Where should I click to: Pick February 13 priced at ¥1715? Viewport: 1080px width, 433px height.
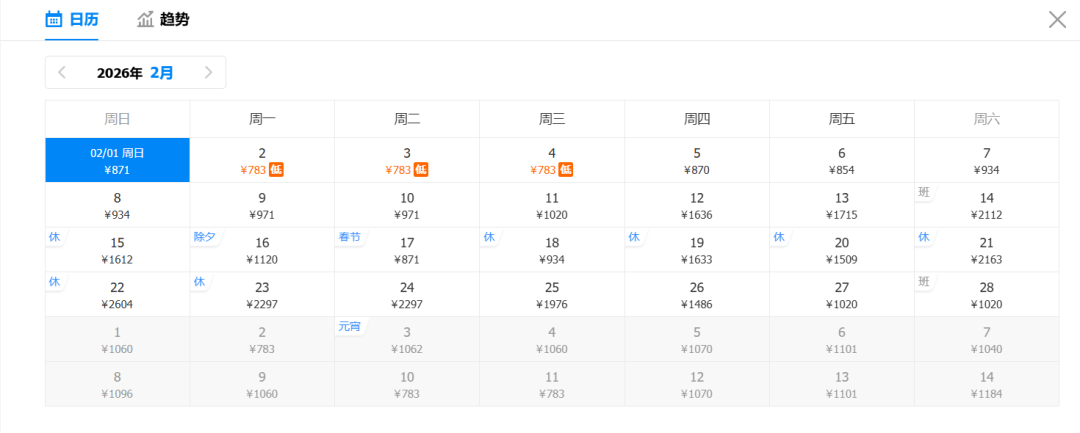pyautogui.click(x=841, y=205)
